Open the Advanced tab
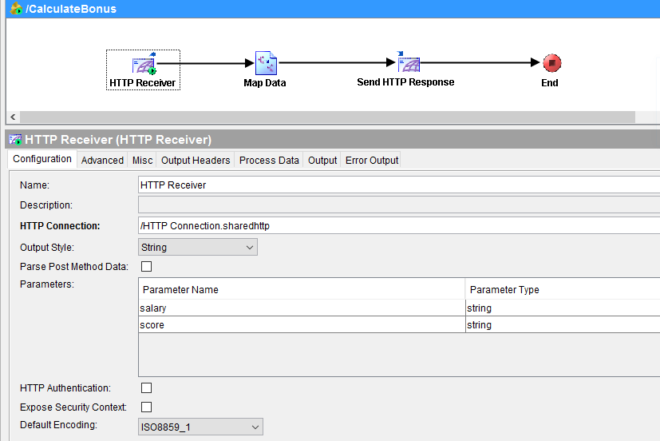Image resolution: width=660 pixels, height=441 pixels. 102,160
